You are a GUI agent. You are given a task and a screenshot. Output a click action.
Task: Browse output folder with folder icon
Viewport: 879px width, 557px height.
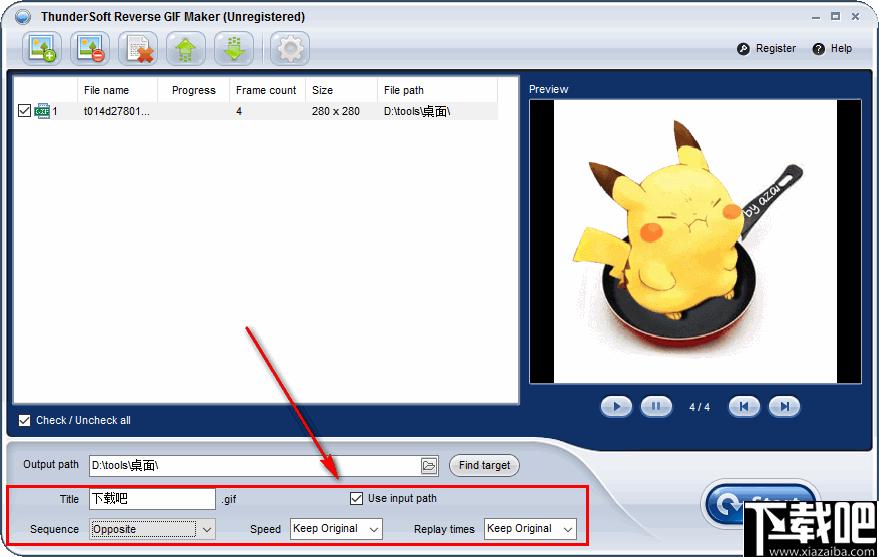[x=429, y=466]
